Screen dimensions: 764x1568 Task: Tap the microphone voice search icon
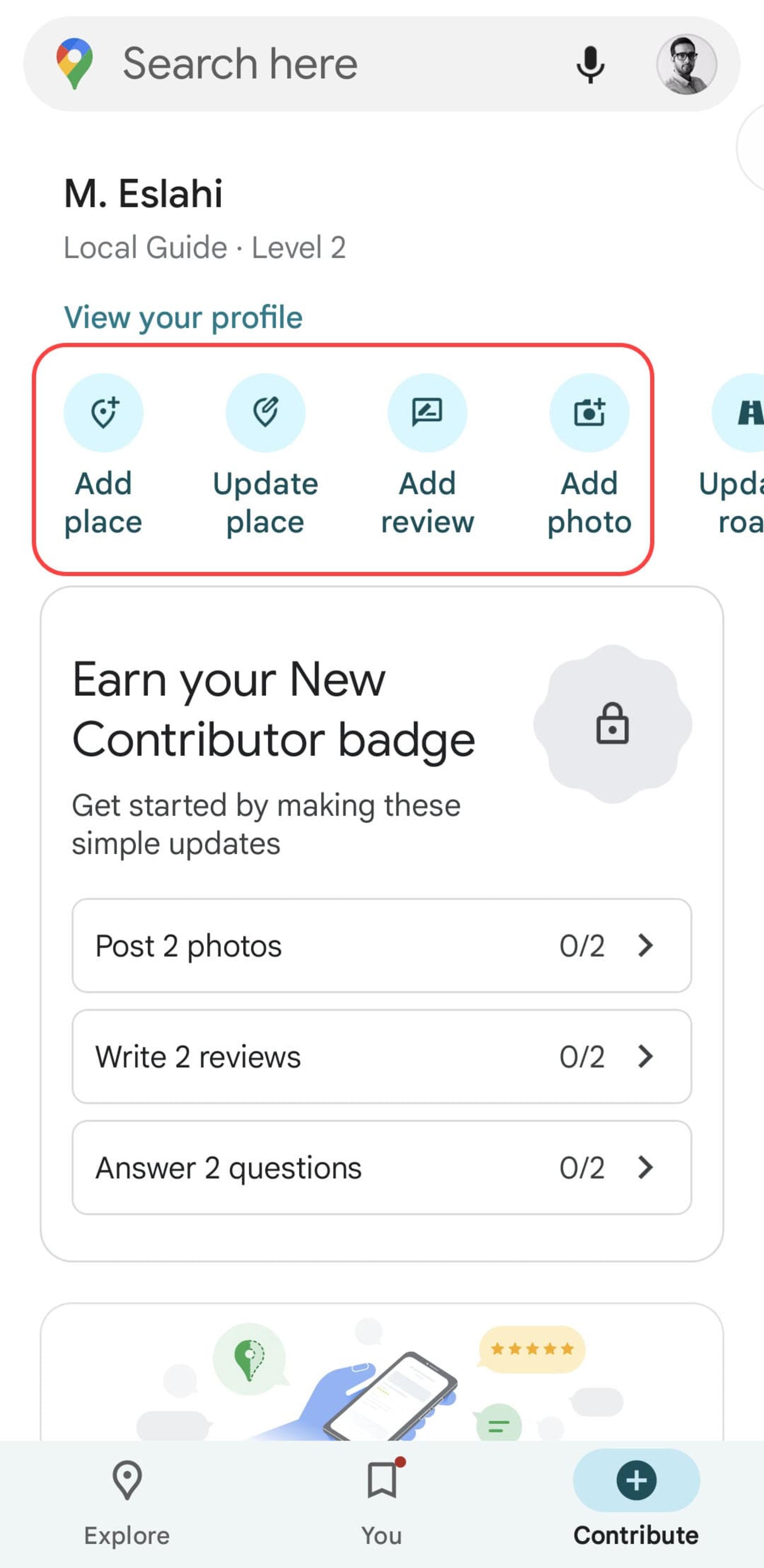(591, 64)
